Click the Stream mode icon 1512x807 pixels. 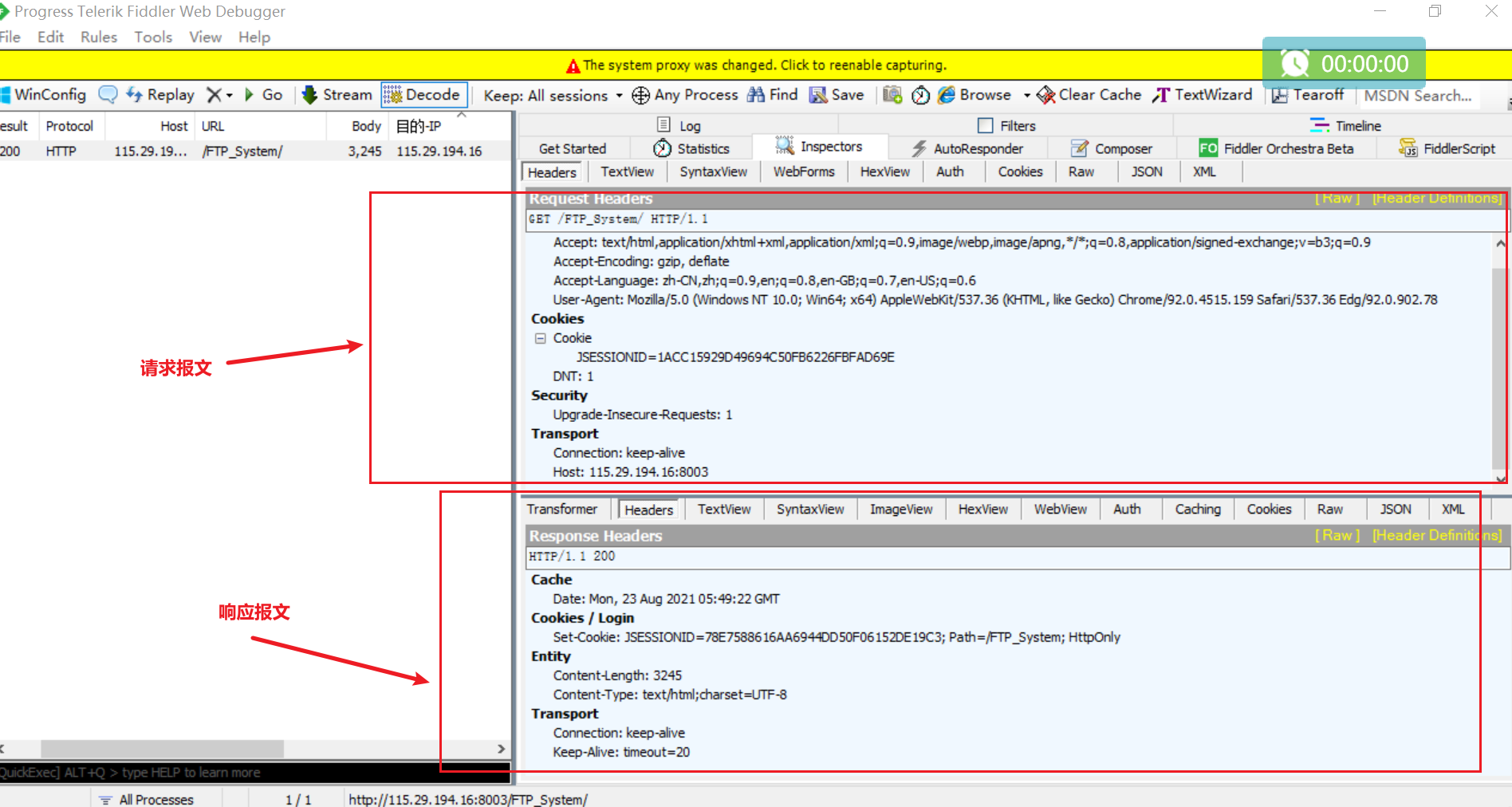310,95
